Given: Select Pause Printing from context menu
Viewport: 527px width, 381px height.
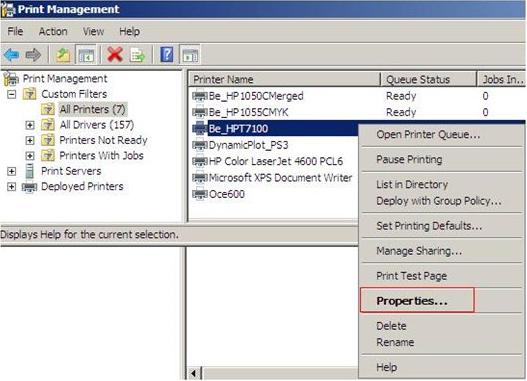Looking at the screenshot, I should pos(409,159).
